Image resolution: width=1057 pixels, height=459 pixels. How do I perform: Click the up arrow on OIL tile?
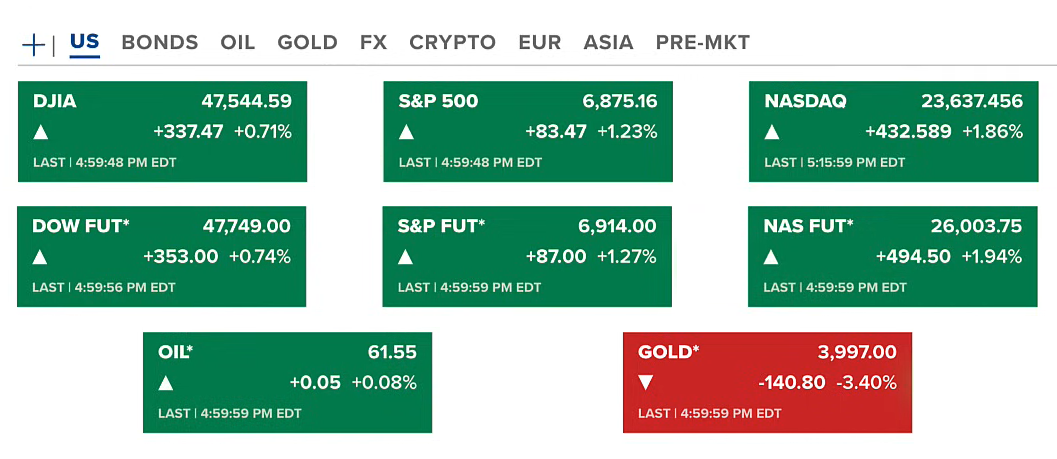click(166, 383)
